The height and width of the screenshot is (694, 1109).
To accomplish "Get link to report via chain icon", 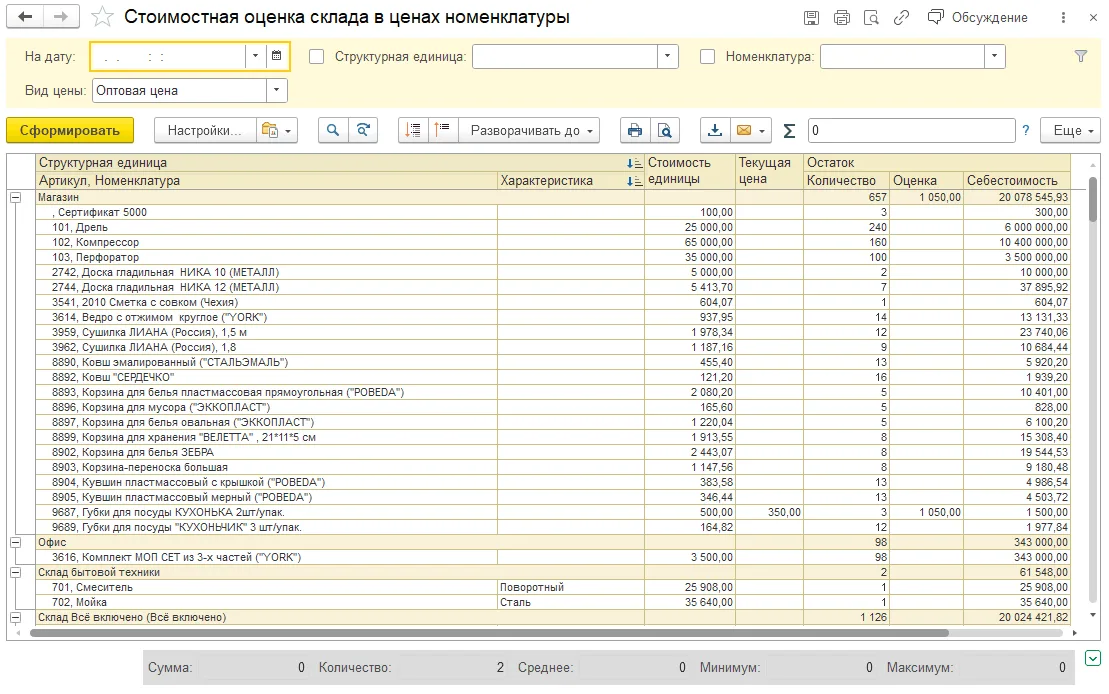I will point(901,18).
